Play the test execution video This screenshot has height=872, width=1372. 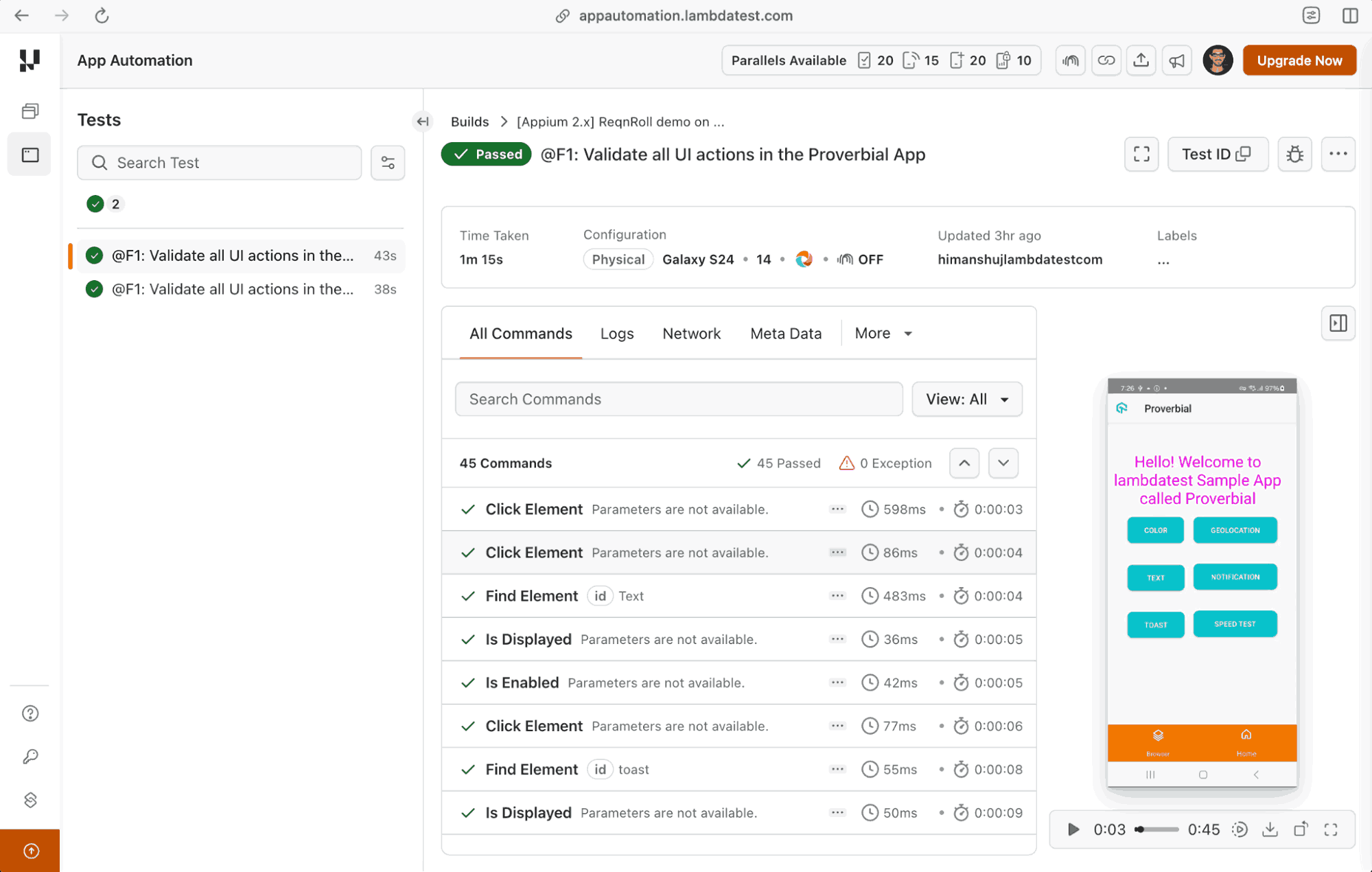point(1073,829)
